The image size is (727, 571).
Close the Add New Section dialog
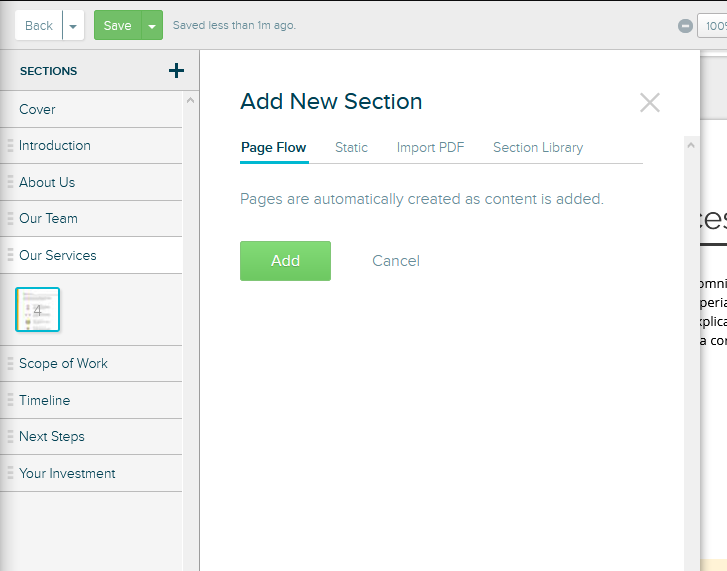649,102
